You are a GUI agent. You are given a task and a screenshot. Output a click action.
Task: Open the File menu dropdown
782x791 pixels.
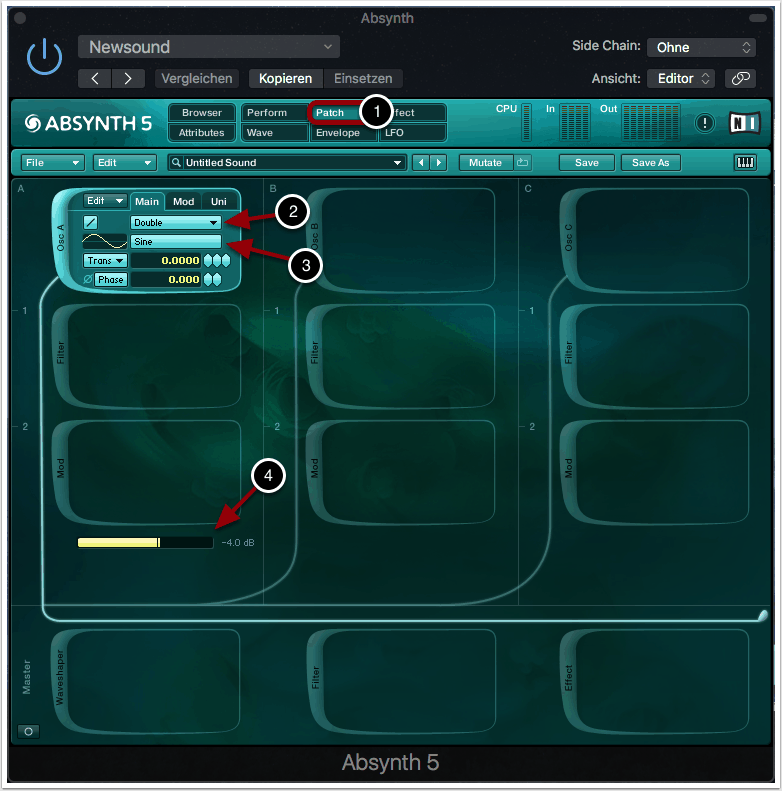(x=52, y=163)
